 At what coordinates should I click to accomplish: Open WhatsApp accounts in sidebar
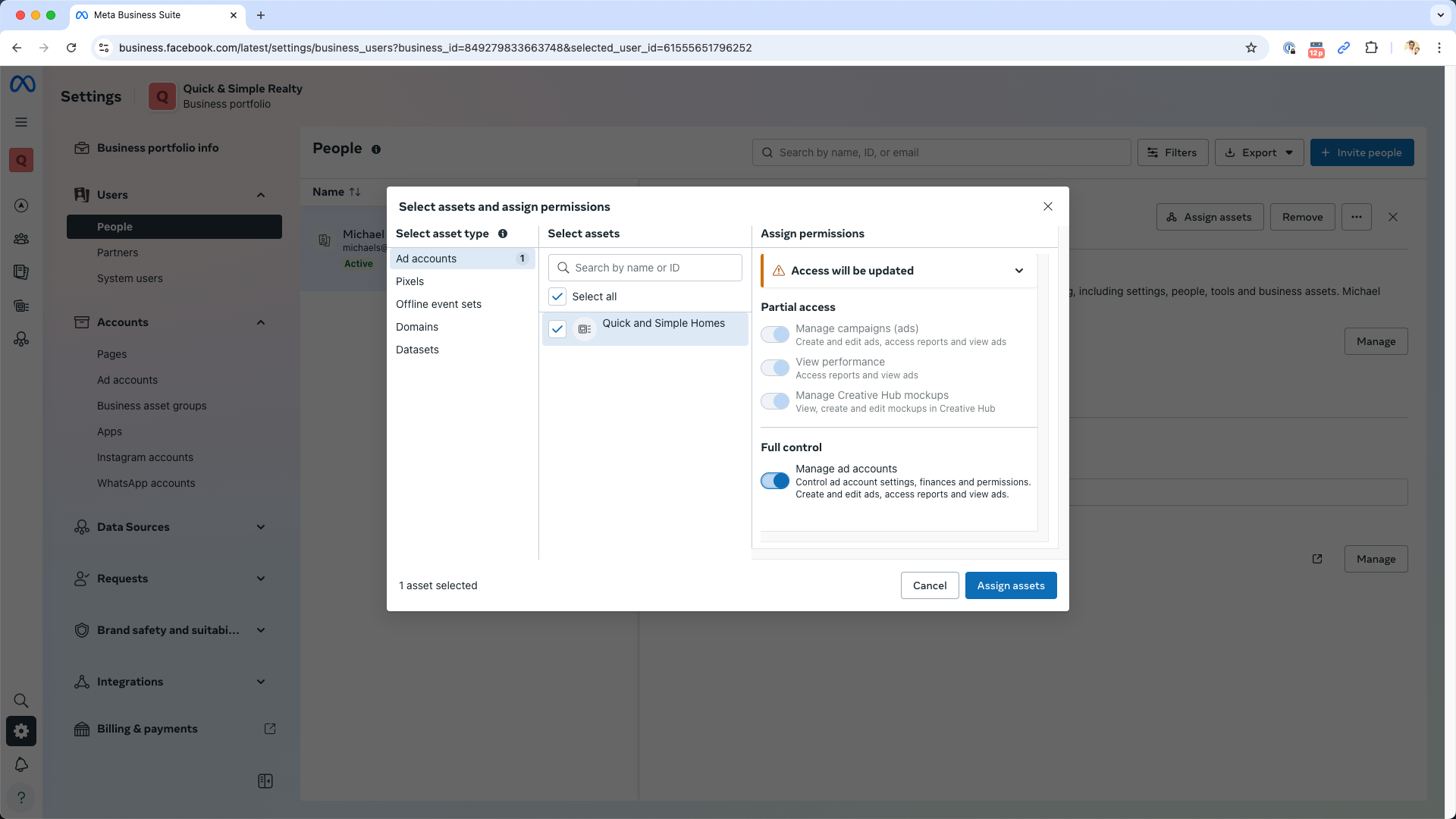tap(146, 483)
